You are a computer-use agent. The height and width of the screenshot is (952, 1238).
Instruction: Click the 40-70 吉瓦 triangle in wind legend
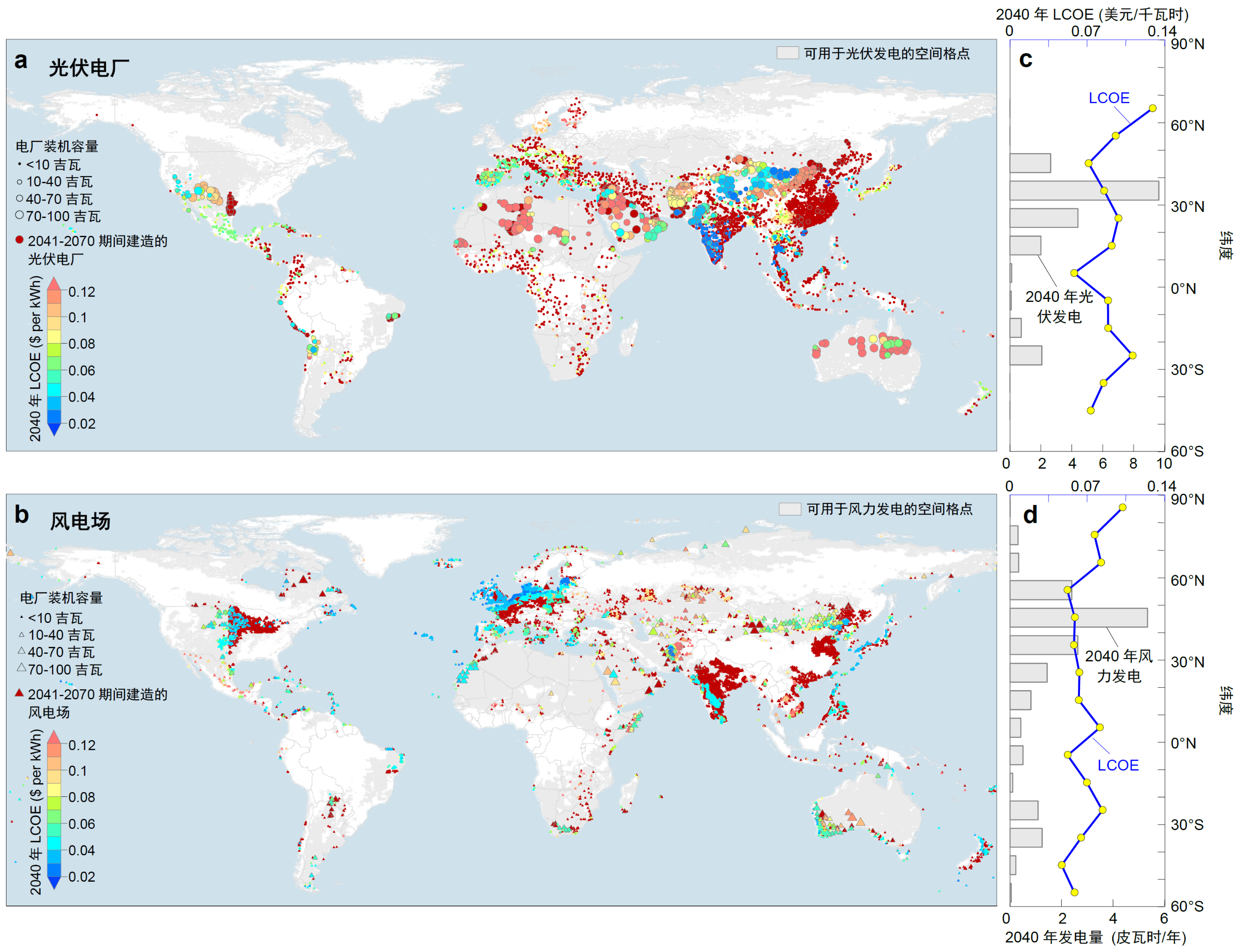point(21,651)
